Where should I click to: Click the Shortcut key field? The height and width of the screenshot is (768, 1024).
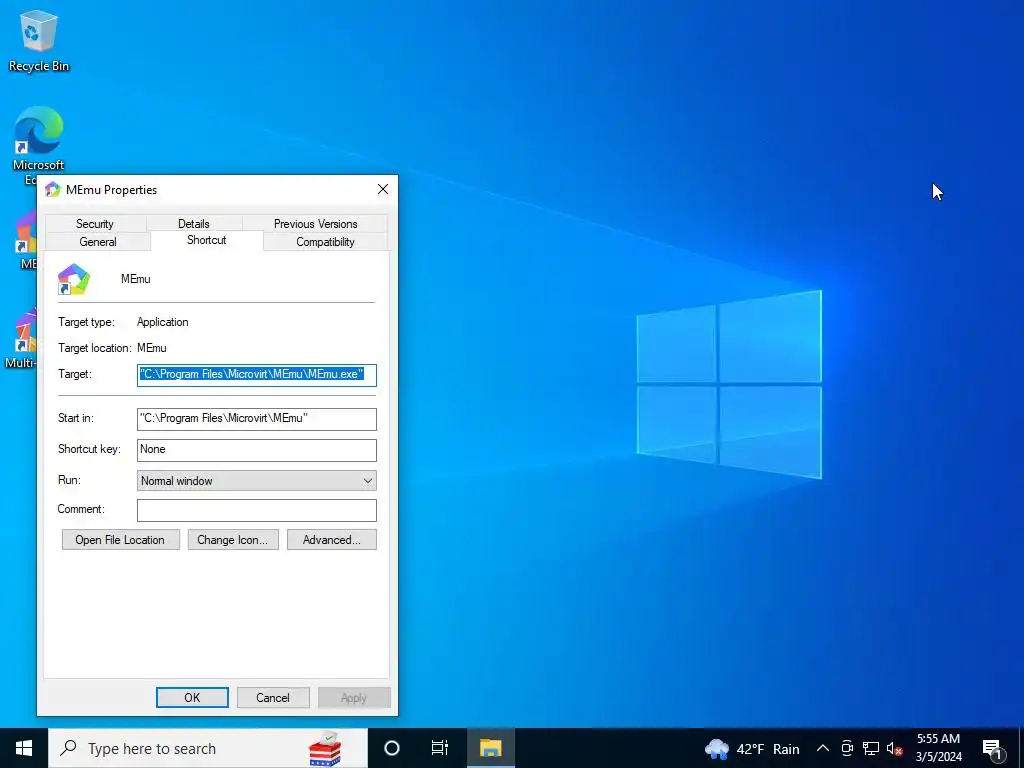point(257,450)
